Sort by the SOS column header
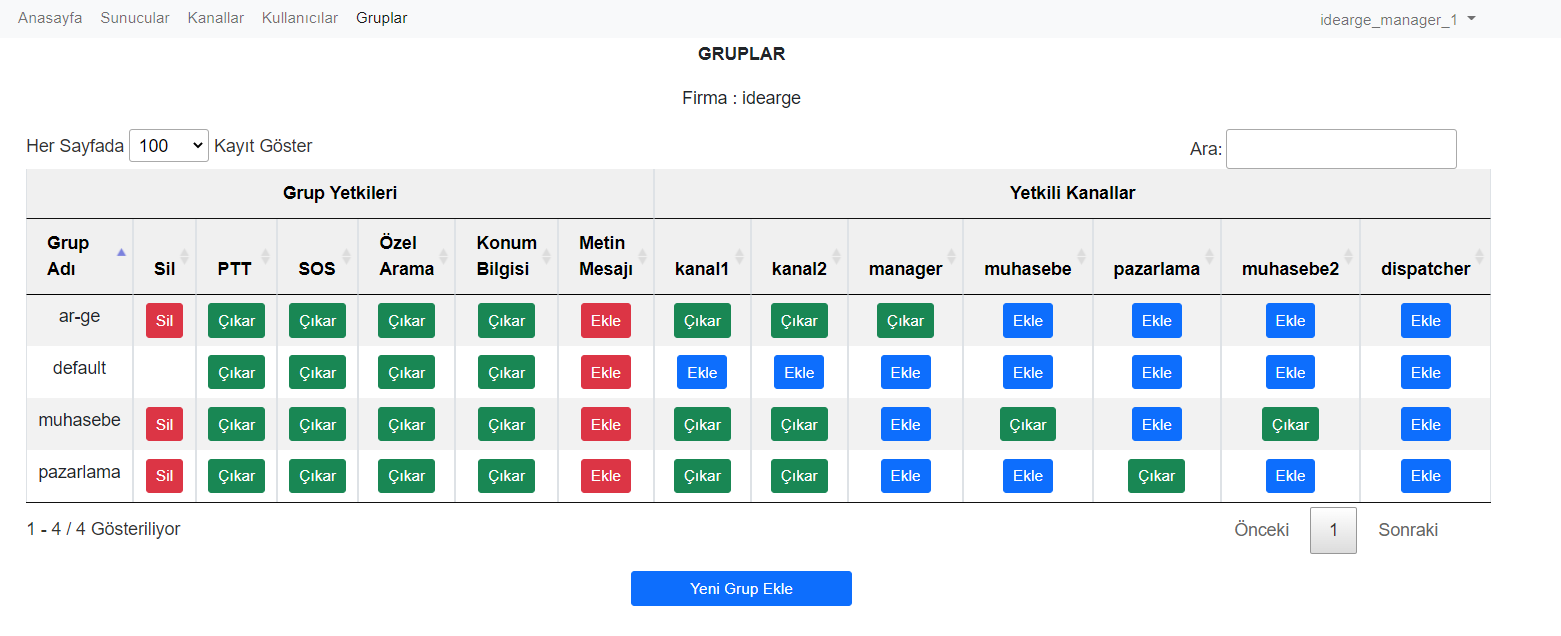This screenshot has width=1561, height=636. (317, 256)
